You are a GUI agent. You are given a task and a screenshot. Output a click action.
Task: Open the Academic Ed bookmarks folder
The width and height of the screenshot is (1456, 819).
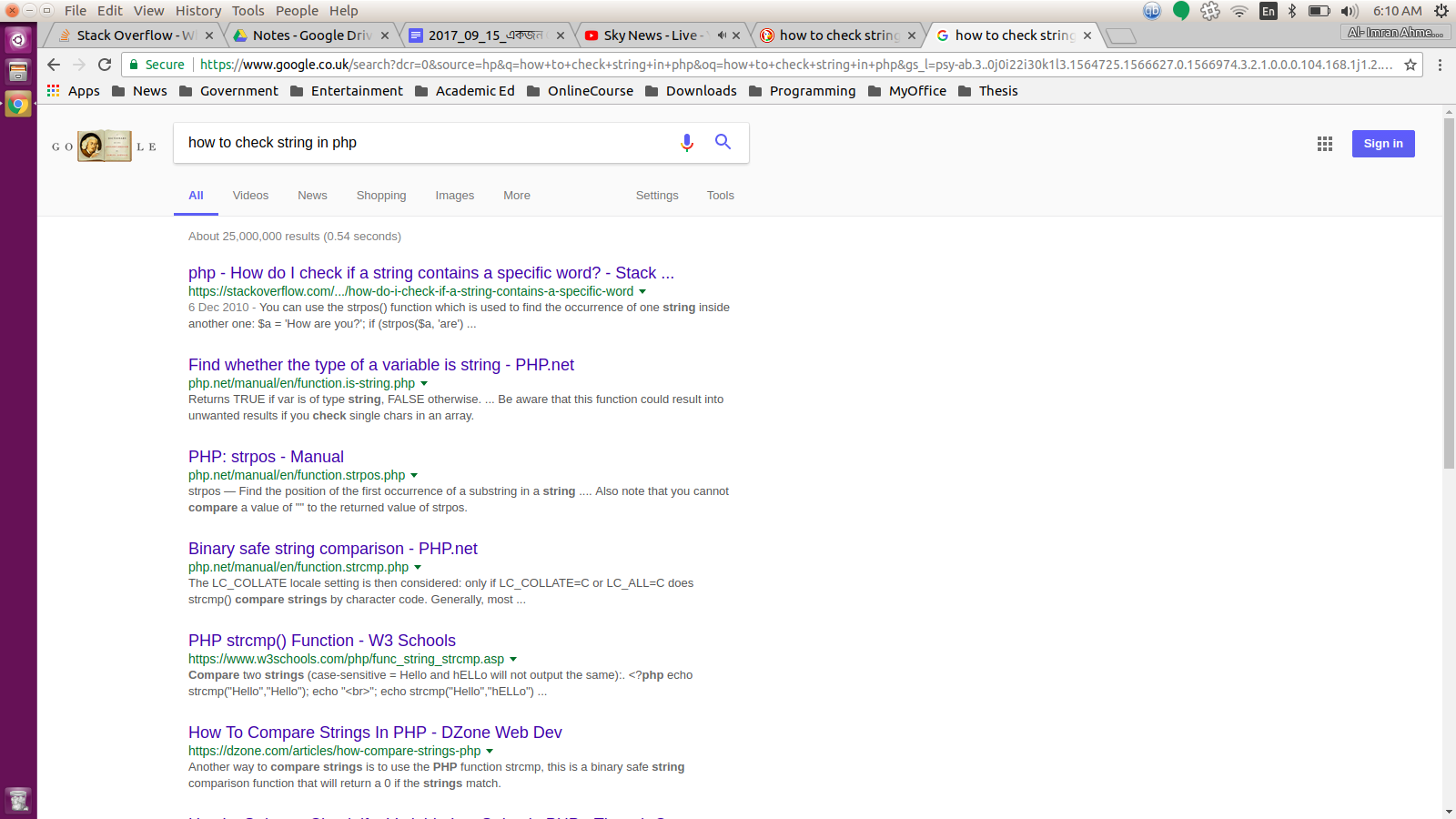pos(464,91)
